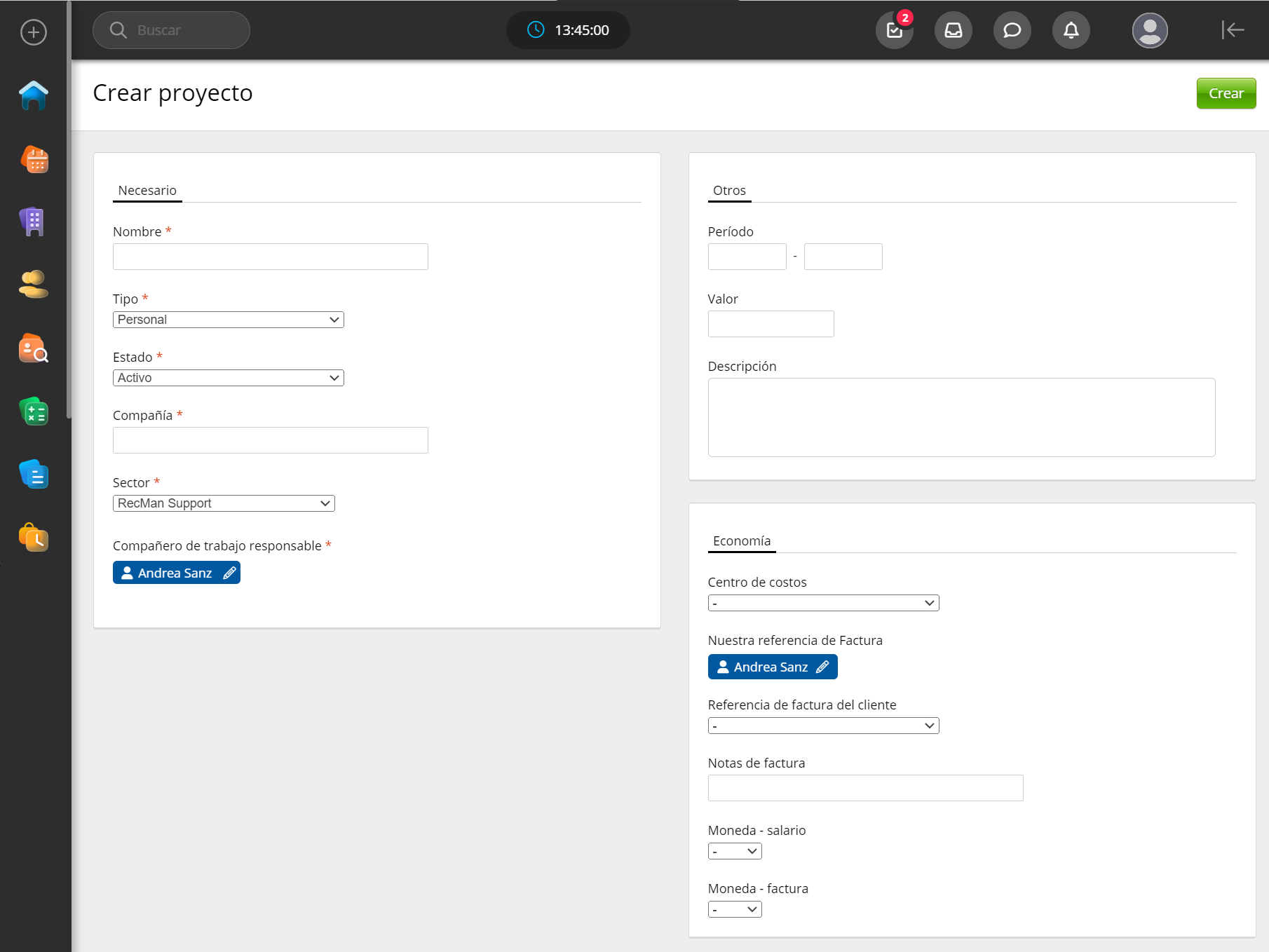Open the home icon in sidebar

click(33, 96)
